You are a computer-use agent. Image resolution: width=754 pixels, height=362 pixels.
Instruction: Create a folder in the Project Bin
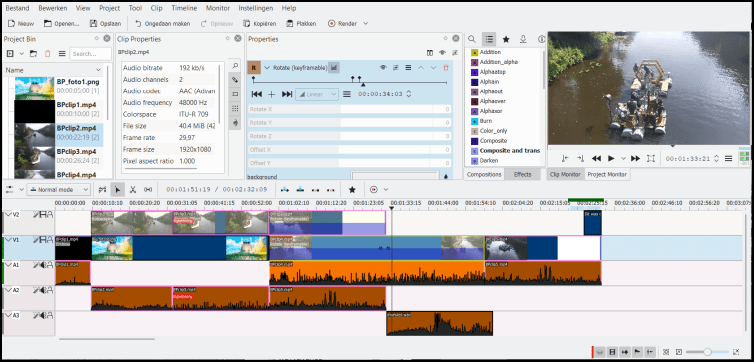(x=33, y=53)
